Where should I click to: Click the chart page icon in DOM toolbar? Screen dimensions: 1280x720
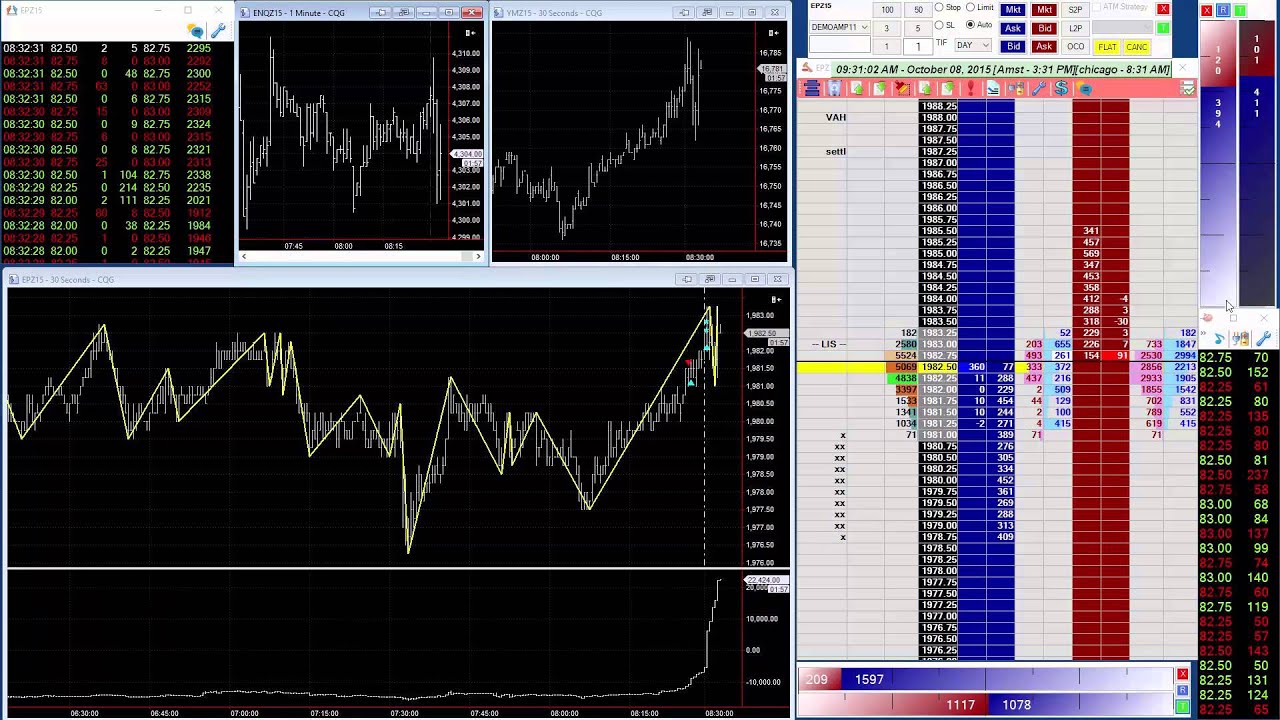[993, 88]
